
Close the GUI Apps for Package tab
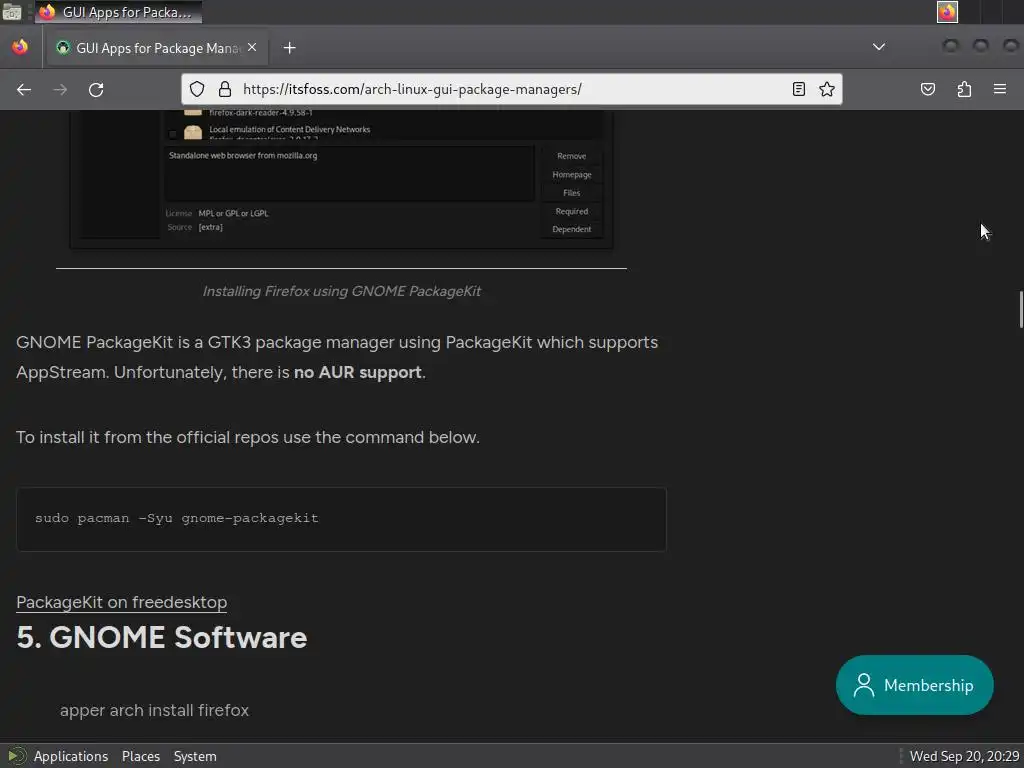click(252, 47)
